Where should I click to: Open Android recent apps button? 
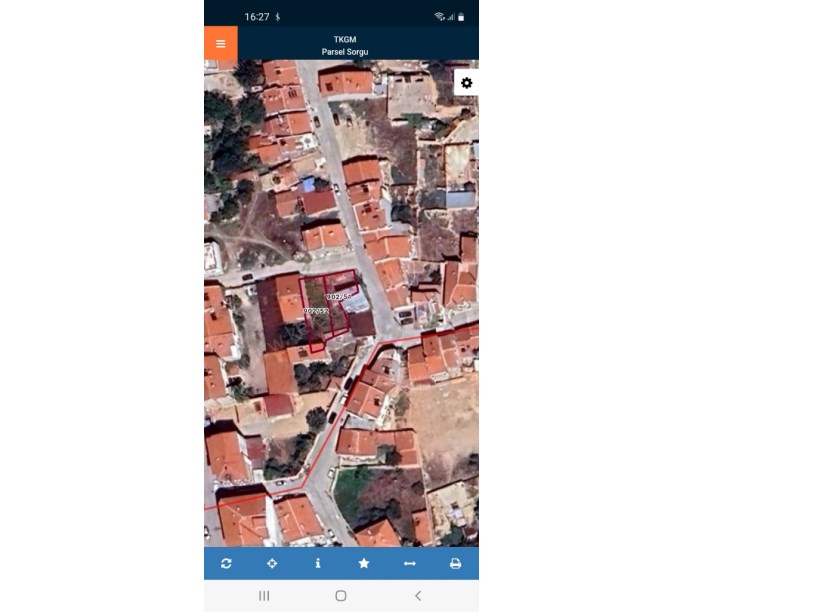tap(264, 596)
